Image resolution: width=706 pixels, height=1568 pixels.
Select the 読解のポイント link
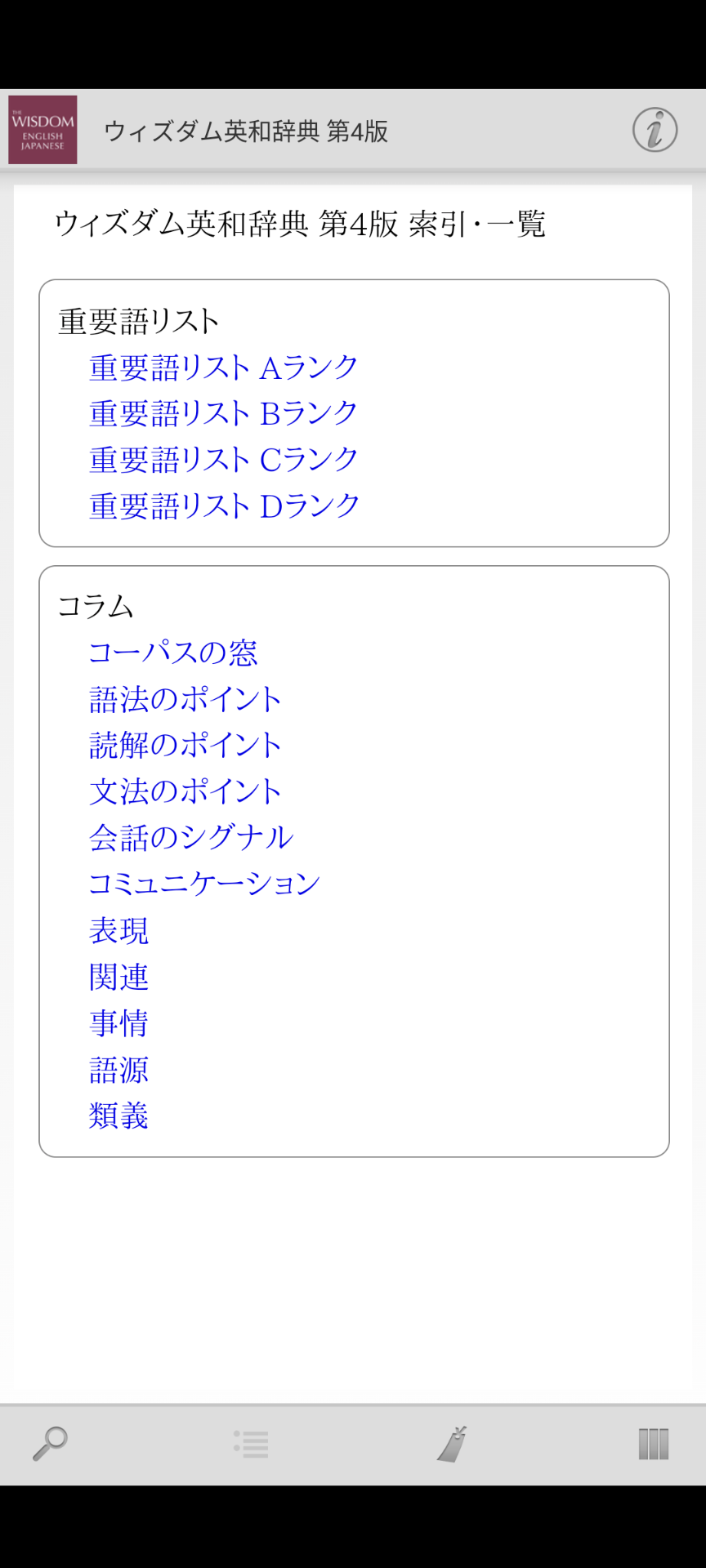click(185, 745)
